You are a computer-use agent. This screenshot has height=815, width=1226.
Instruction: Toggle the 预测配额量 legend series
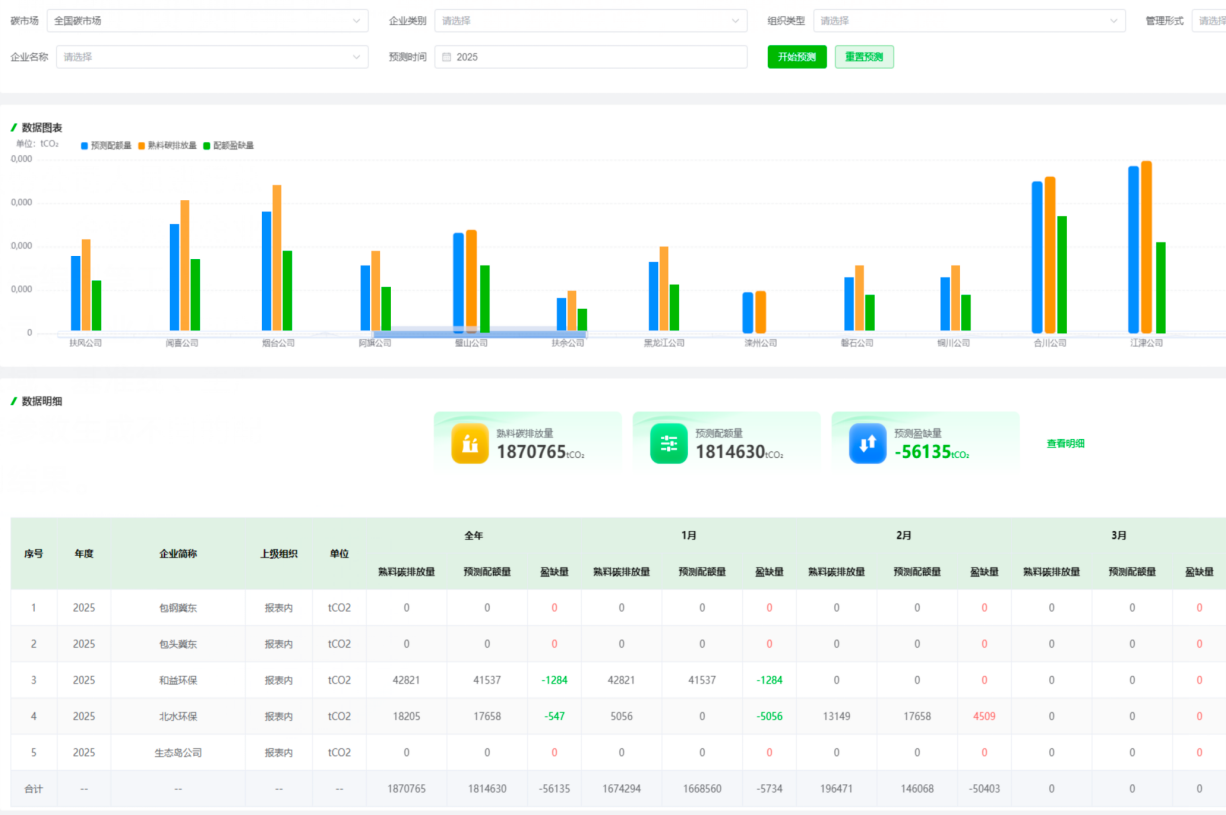pos(106,146)
